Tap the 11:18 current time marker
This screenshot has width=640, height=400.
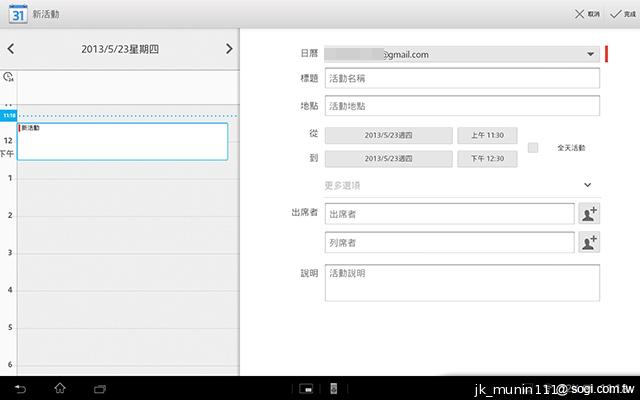(9, 116)
